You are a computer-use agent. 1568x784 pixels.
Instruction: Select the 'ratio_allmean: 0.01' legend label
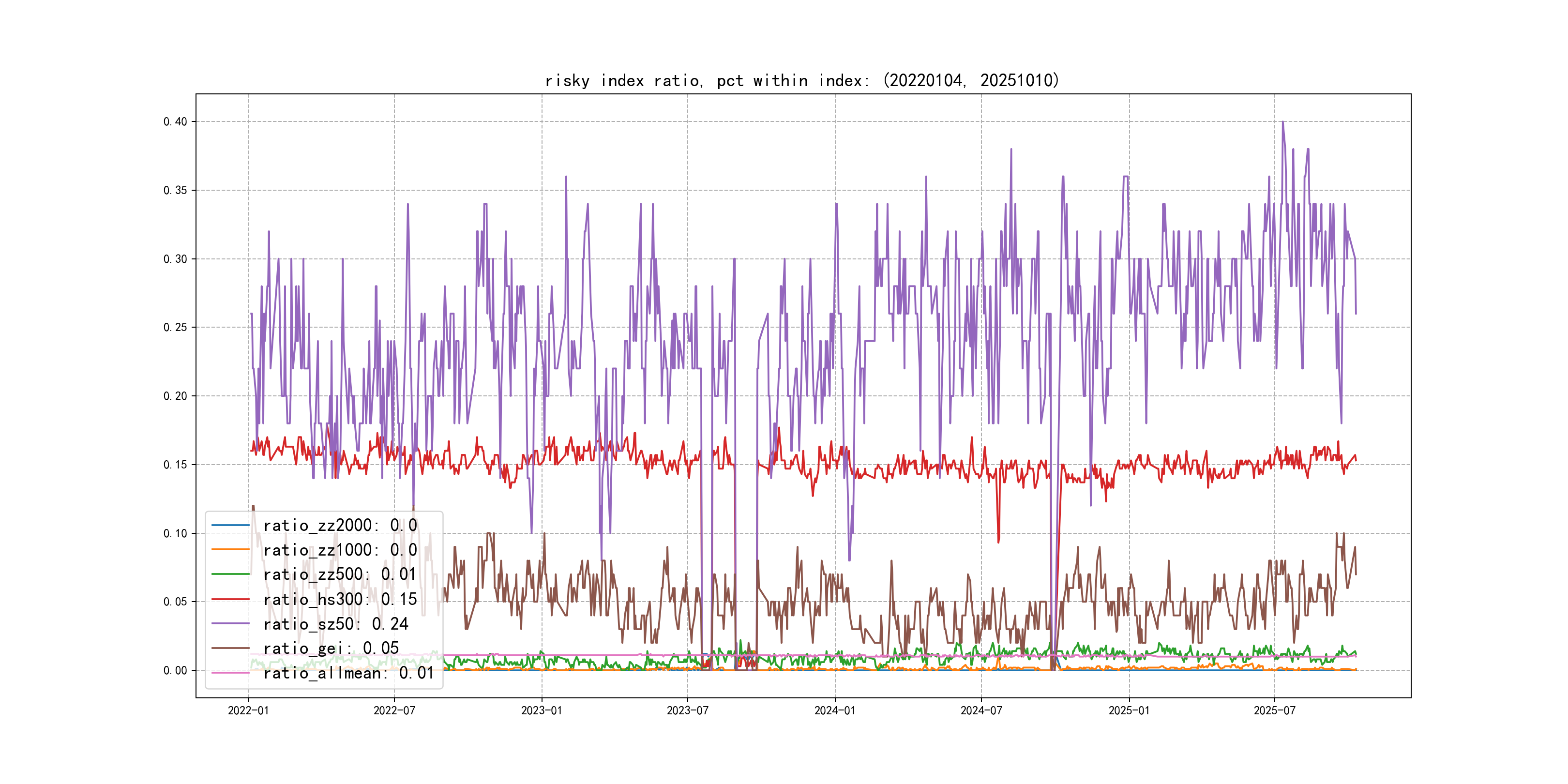click(x=348, y=673)
